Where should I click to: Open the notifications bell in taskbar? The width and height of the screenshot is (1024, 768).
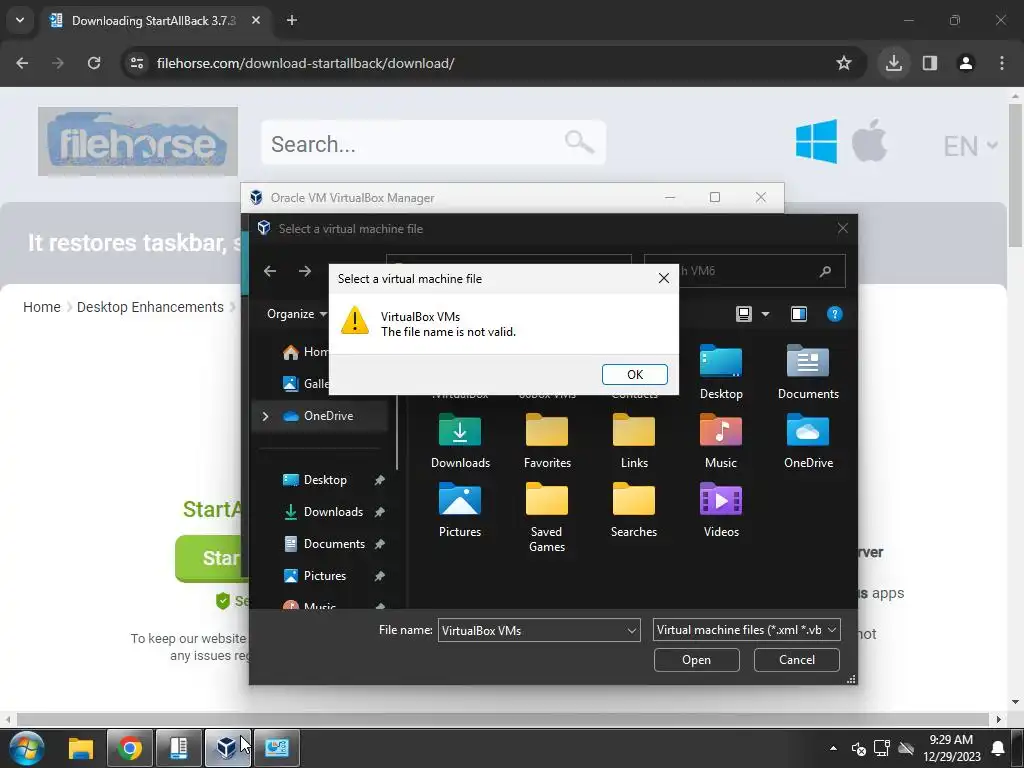[x=998, y=748]
